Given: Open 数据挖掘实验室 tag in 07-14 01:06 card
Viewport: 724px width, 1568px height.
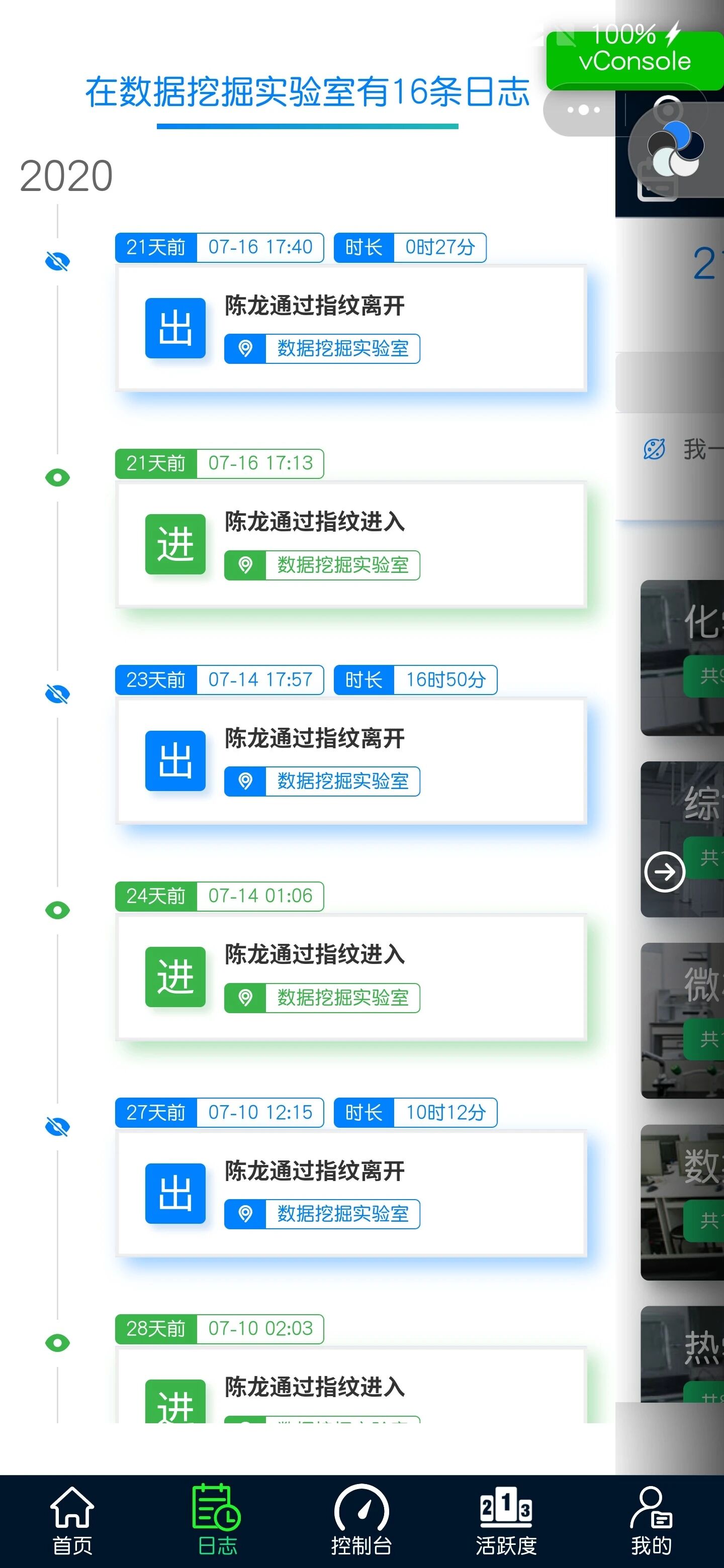Looking at the screenshot, I should [343, 998].
